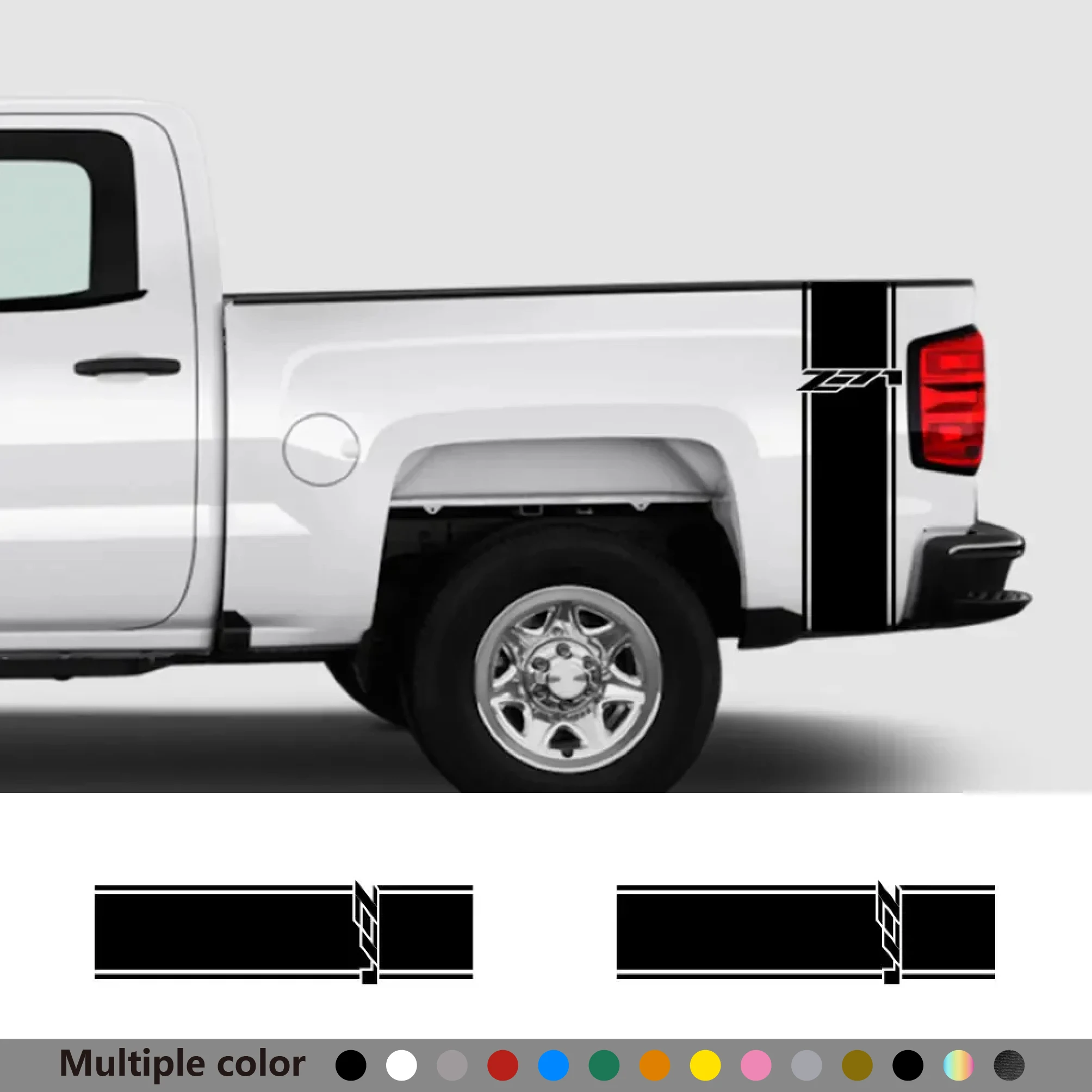Pick the white color swatch
Viewport: 1092px width, 1092px height.
click(401, 1065)
